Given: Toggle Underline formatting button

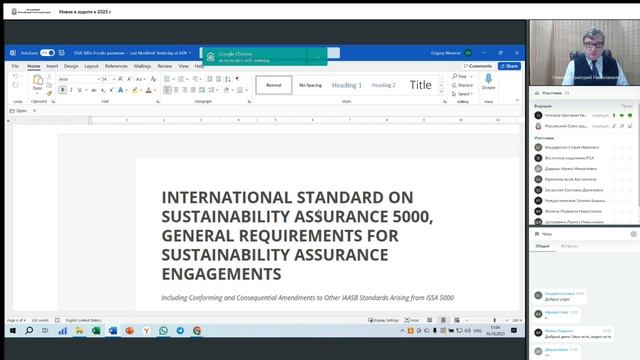Looking at the screenshot, I should point(80,90).
